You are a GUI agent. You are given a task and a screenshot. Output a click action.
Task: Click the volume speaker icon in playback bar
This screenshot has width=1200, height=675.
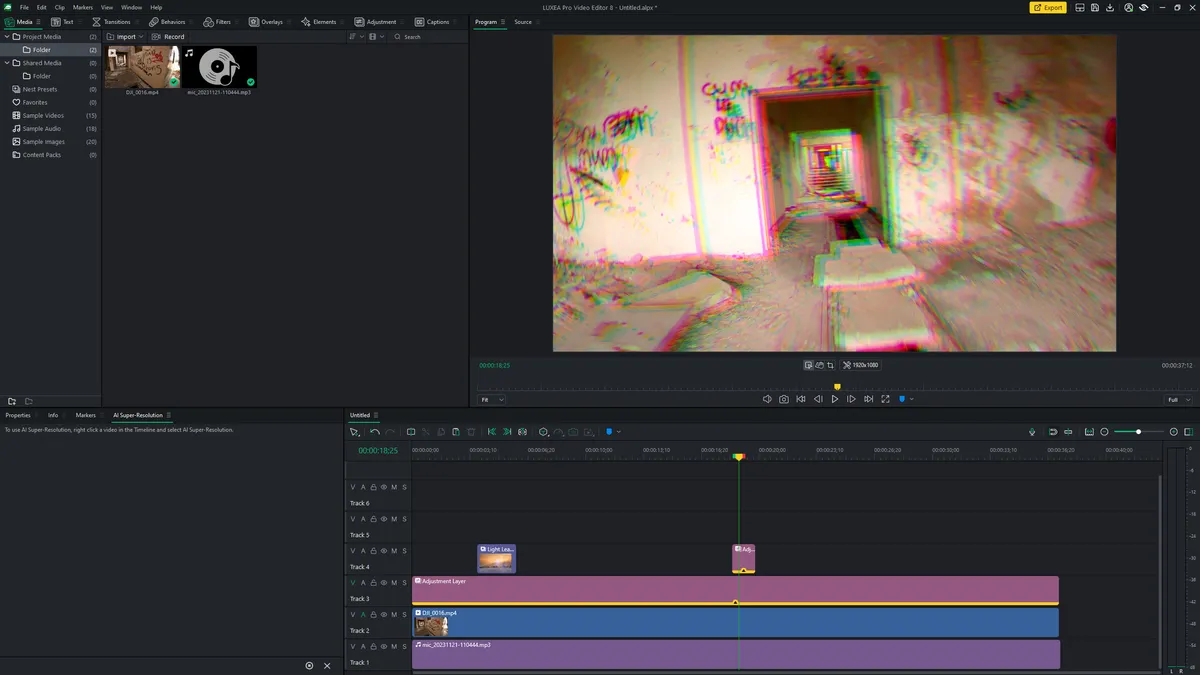point(767,399)
